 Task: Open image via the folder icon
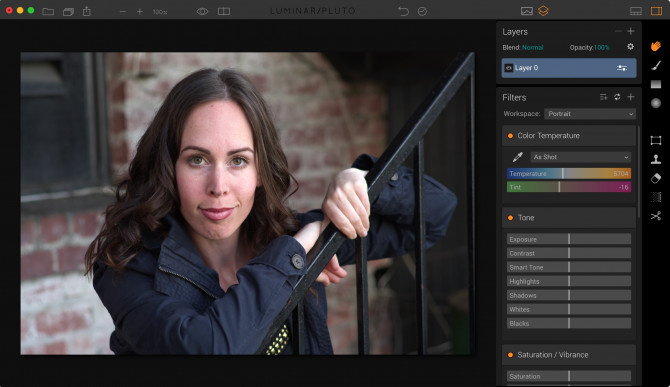click(x=48, y=11)
